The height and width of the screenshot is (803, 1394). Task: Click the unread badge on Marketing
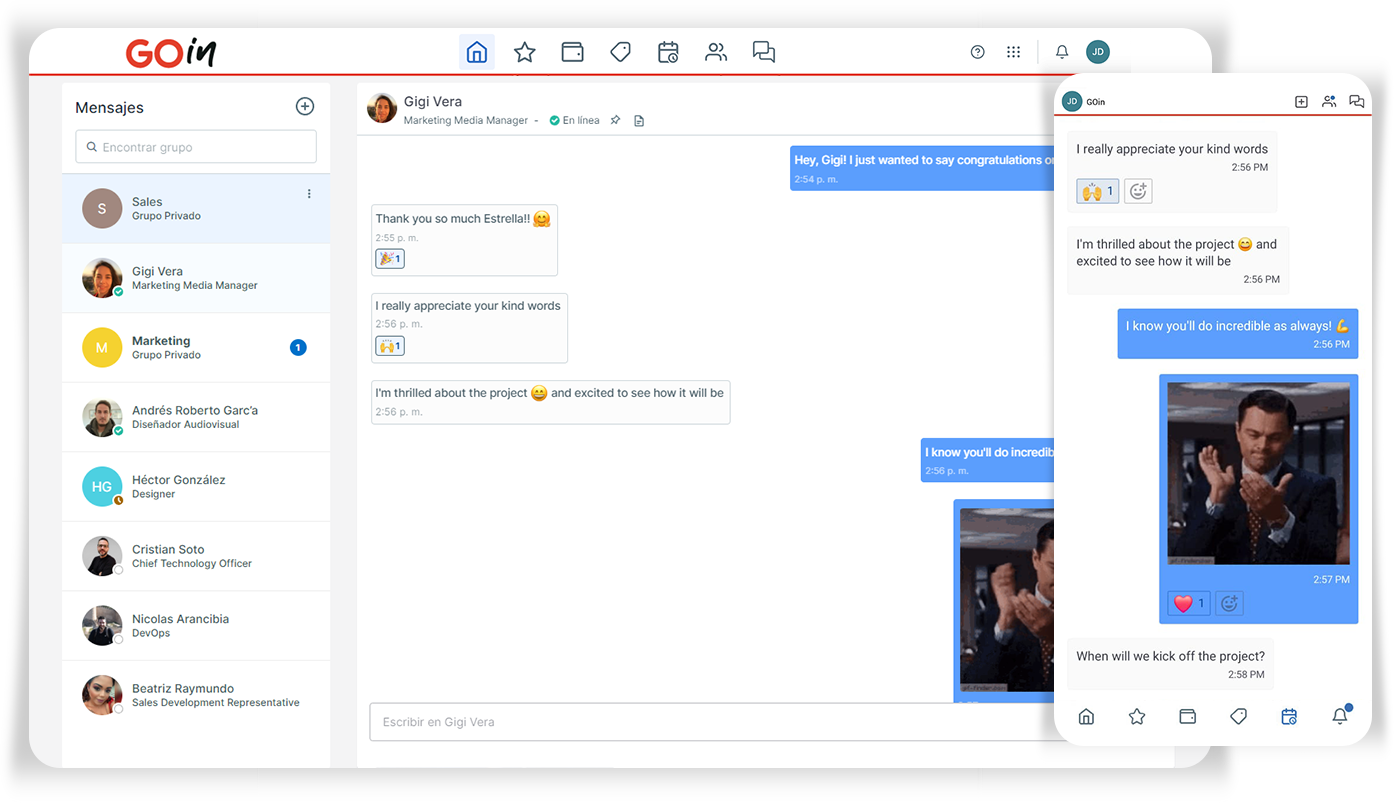(x=298, y=348)
